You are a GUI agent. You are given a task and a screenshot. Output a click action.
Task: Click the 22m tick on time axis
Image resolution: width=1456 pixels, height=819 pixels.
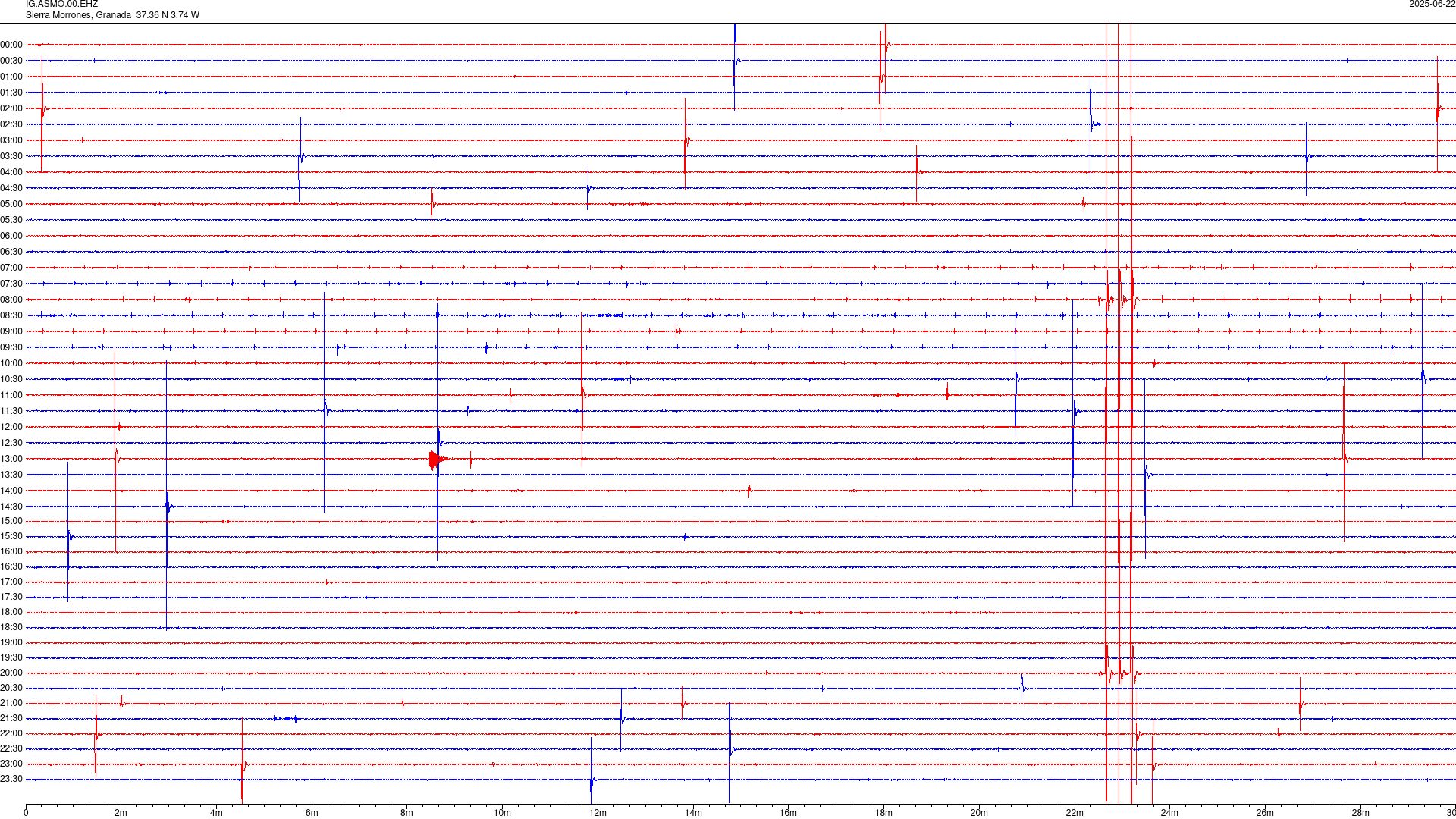(1075, 813)
